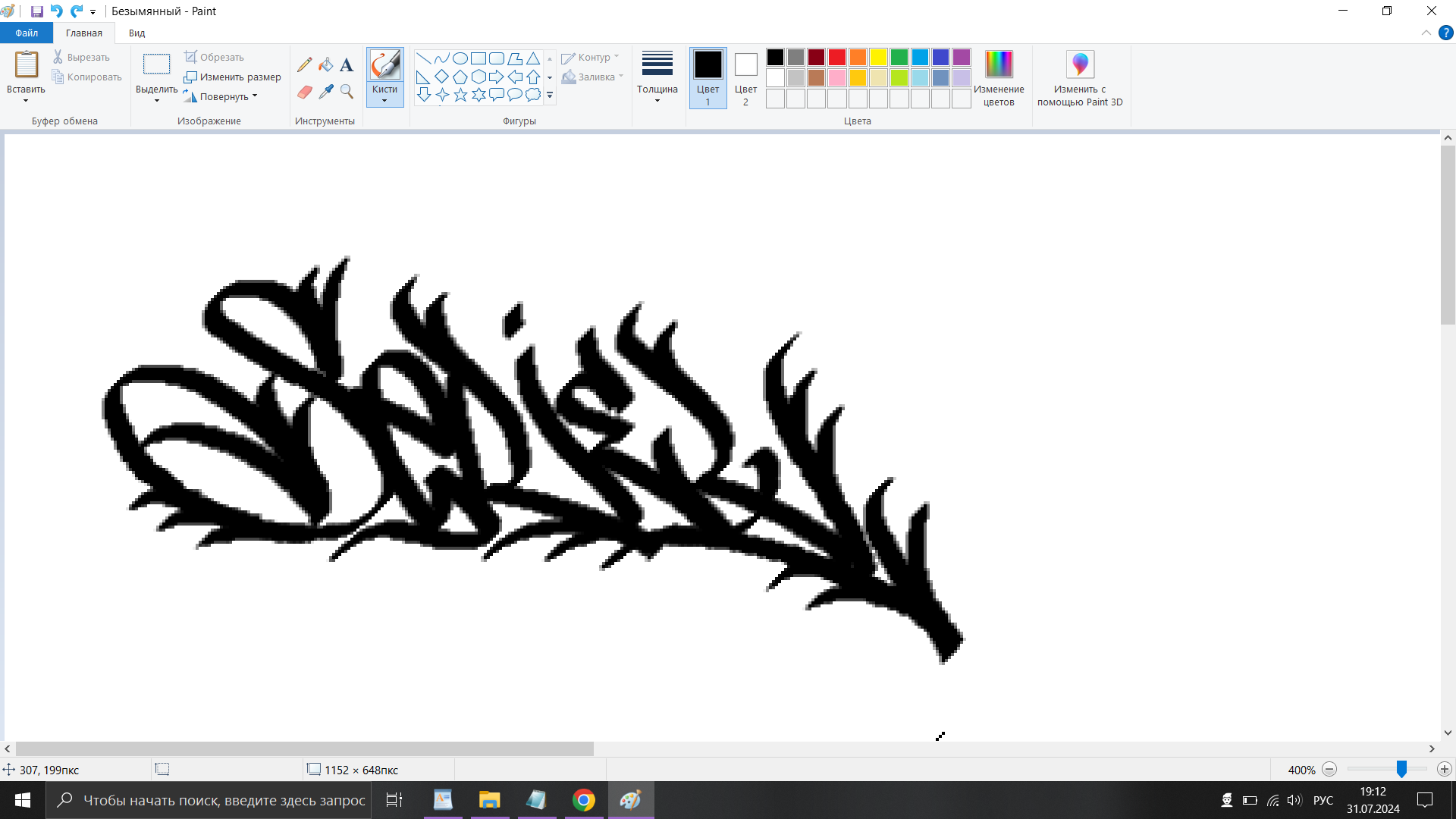Switch to the View tab
The height and width of the screenshot is (819, 1456).
136,33
